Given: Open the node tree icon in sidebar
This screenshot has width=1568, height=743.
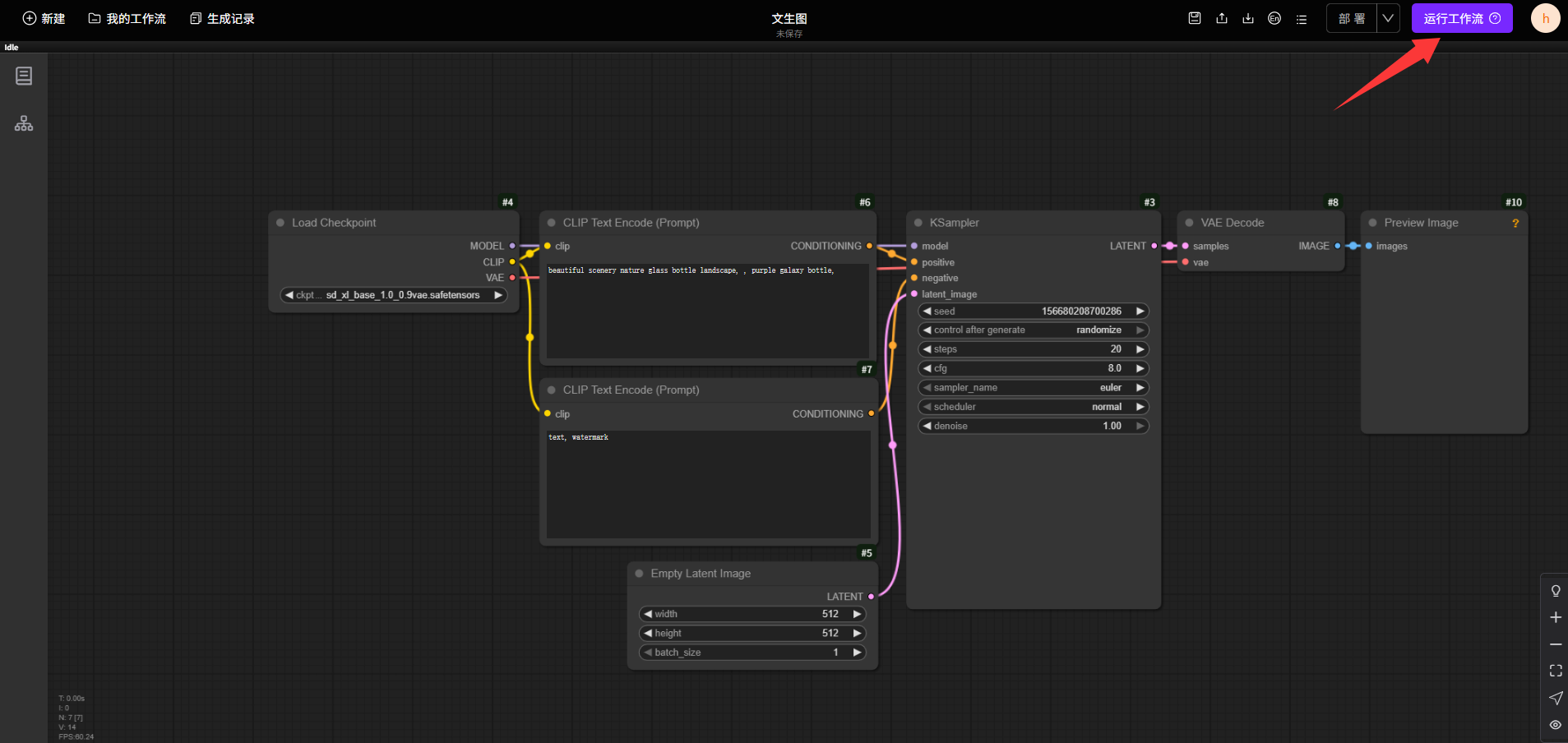Looking at the screenshot, I should [x=24, y=123].
